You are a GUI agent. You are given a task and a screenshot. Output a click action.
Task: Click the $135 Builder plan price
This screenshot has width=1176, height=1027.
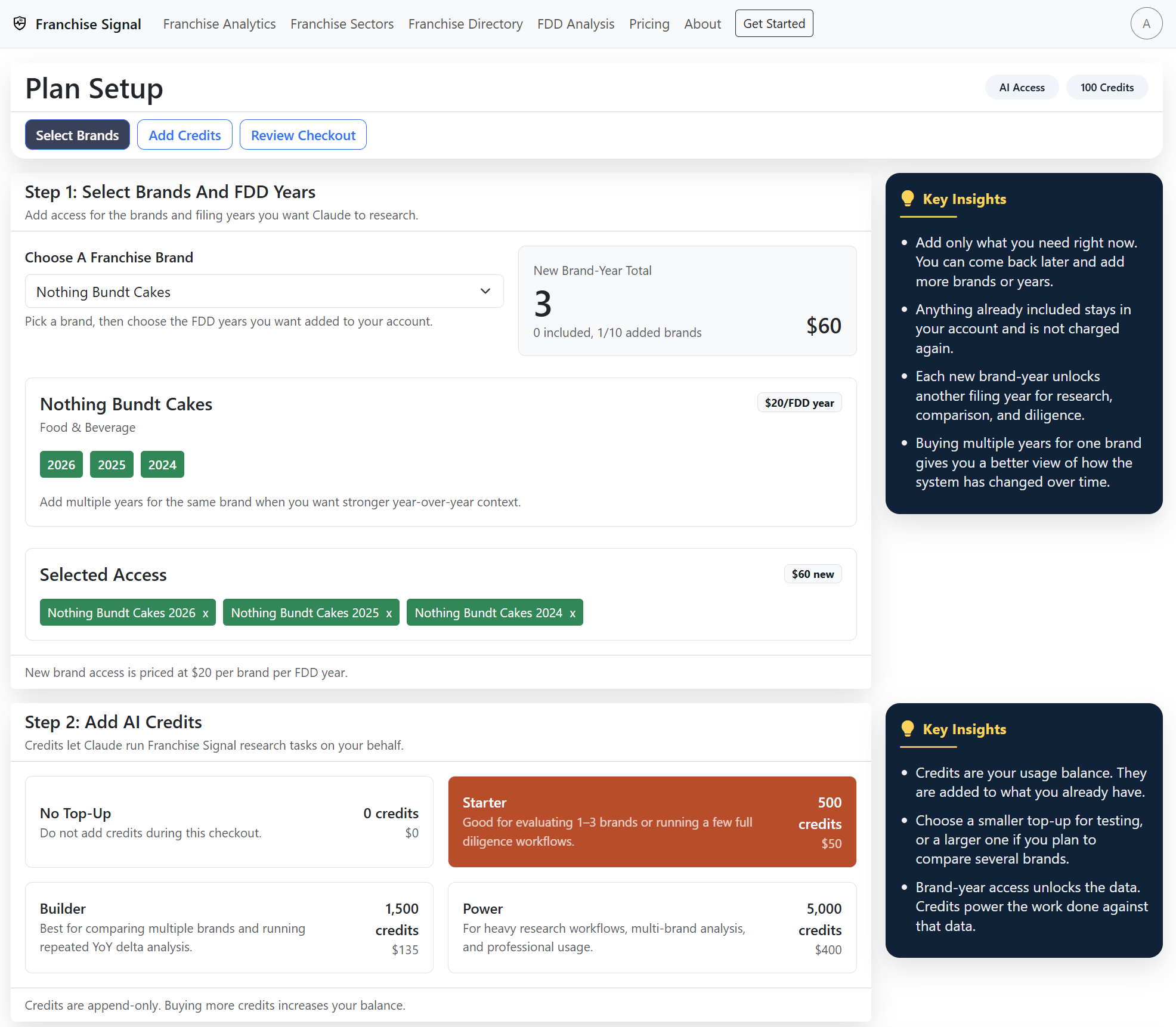coord(405,949)
